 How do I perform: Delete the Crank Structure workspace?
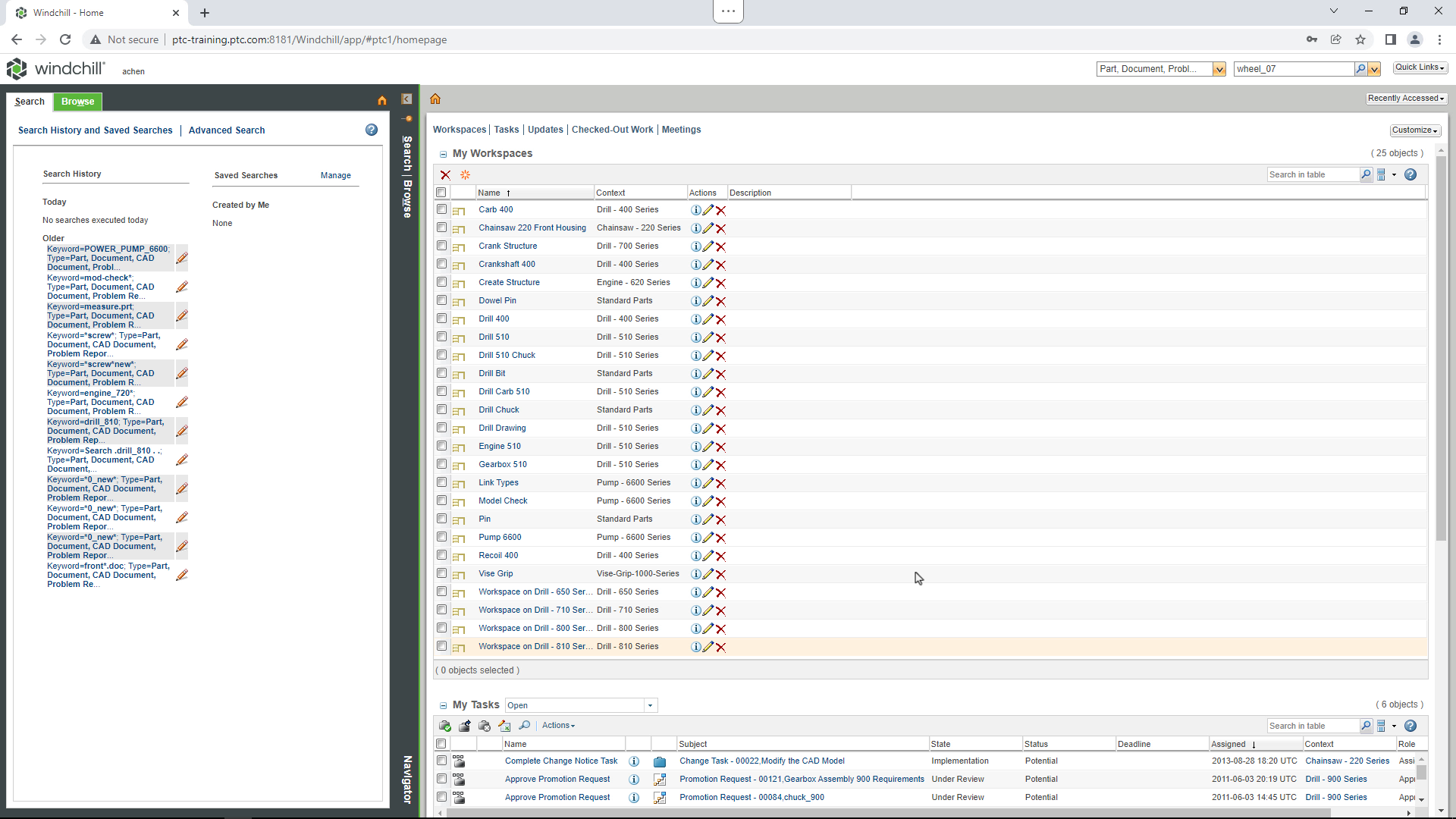(721, 246)
